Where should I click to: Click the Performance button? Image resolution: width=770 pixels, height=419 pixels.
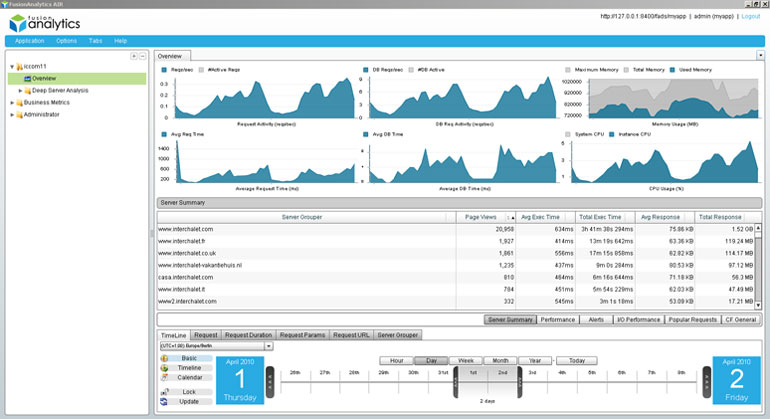click(558, 320)
